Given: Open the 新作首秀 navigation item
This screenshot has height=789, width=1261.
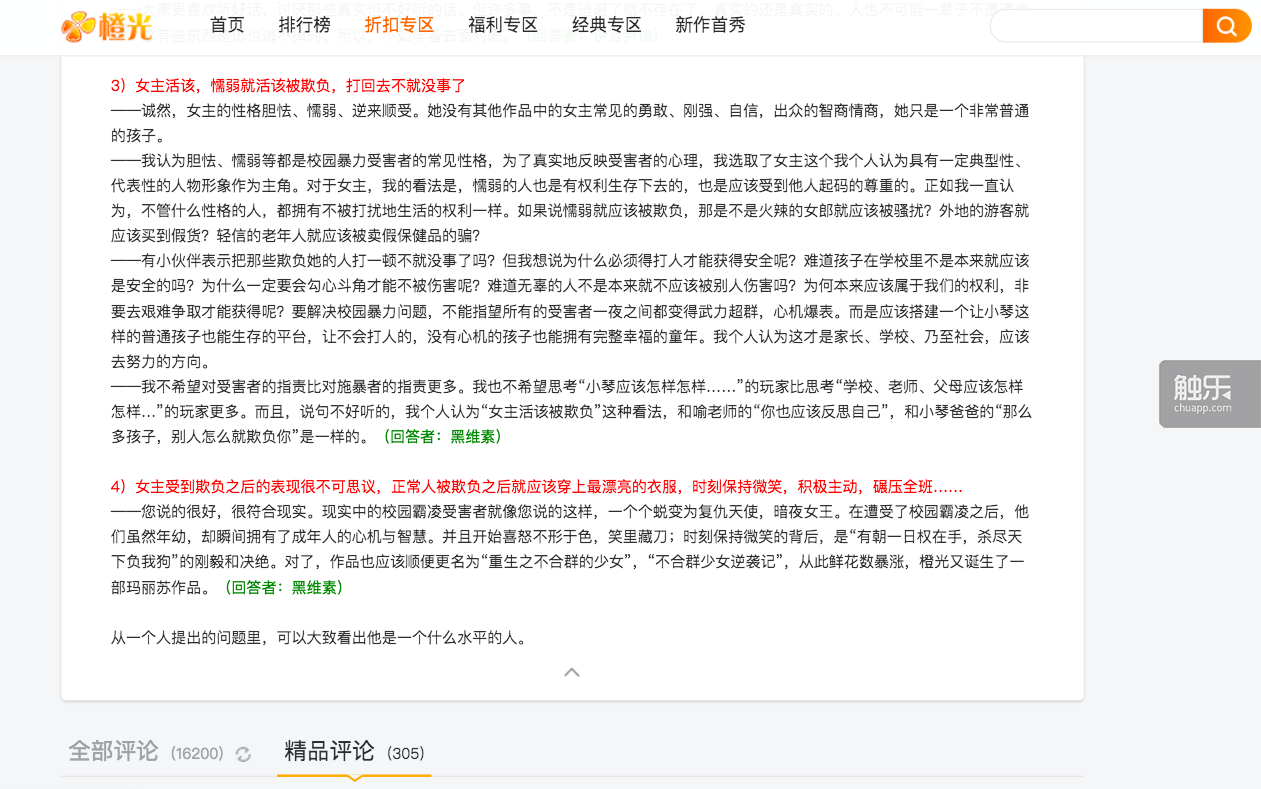Looking at the screenshot, I should click(711, 25).
